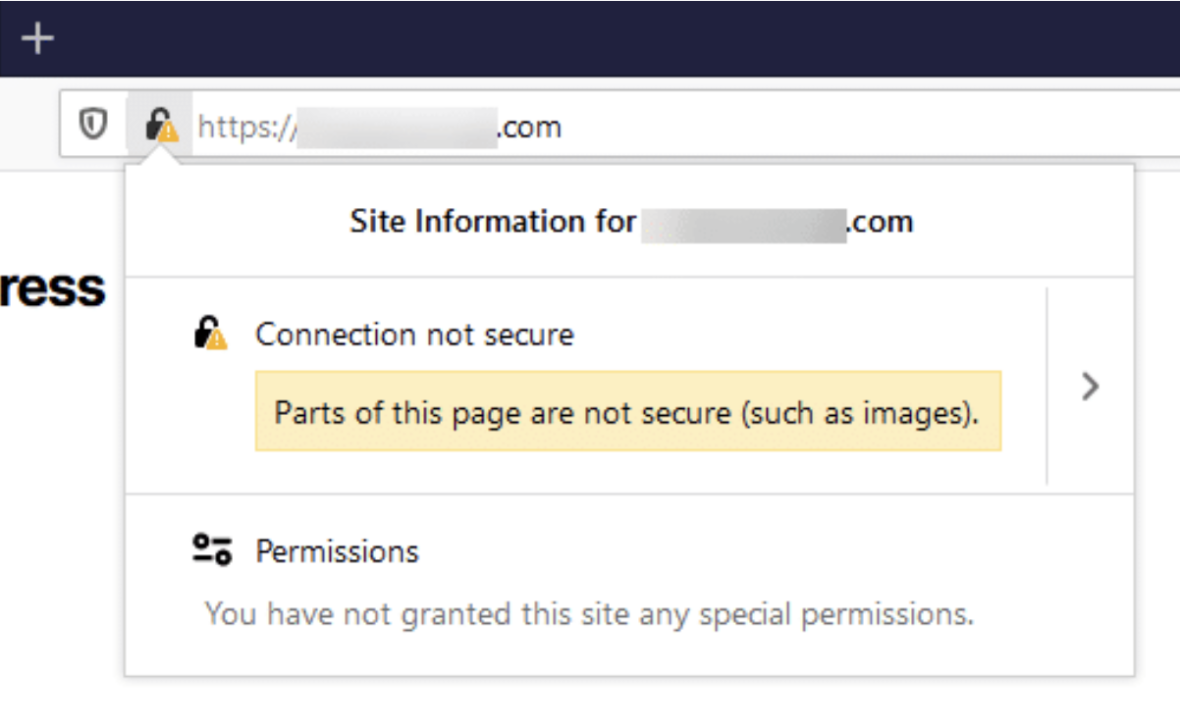Click the tracking protection shield icon
1180x726 pixels.
coord(93,126)
